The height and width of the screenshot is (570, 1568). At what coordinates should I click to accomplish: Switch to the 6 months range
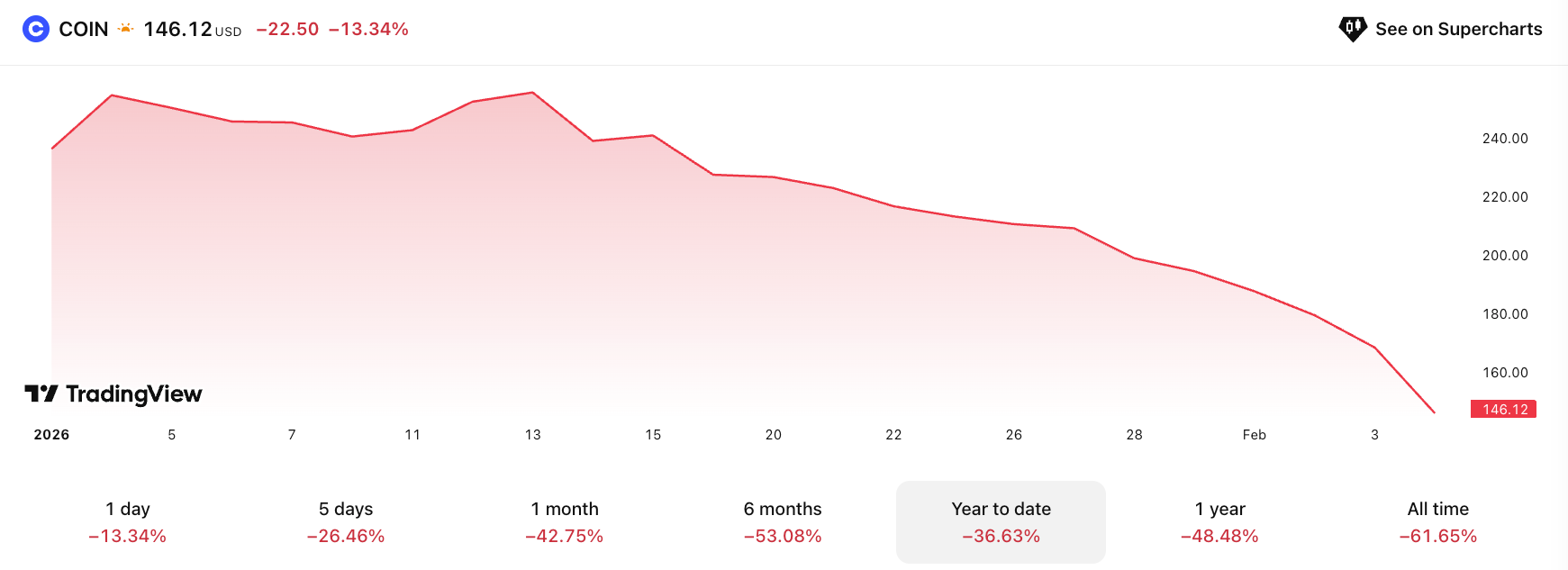783,522
